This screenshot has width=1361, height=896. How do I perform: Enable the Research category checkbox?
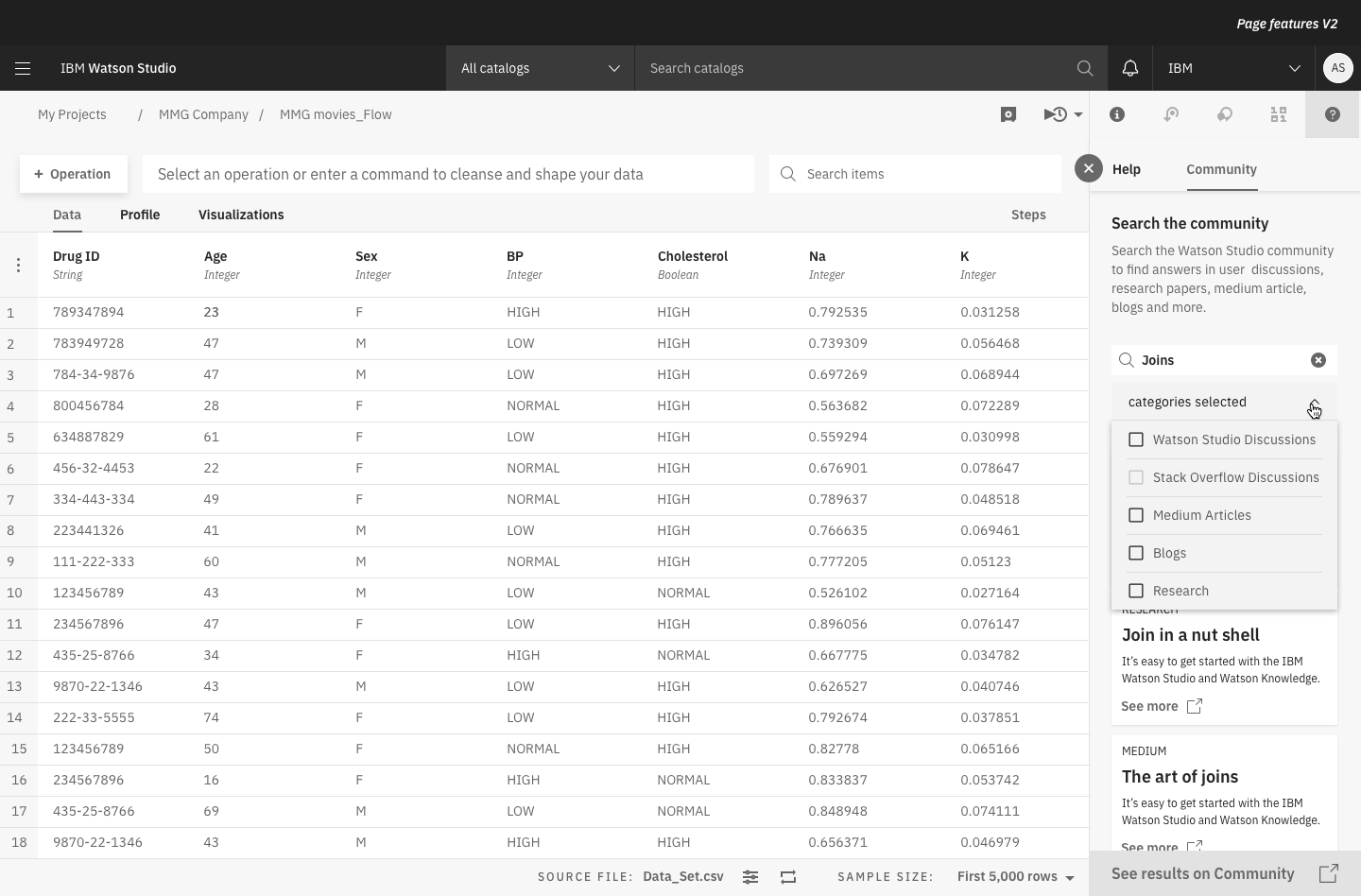coord(1137,591)
